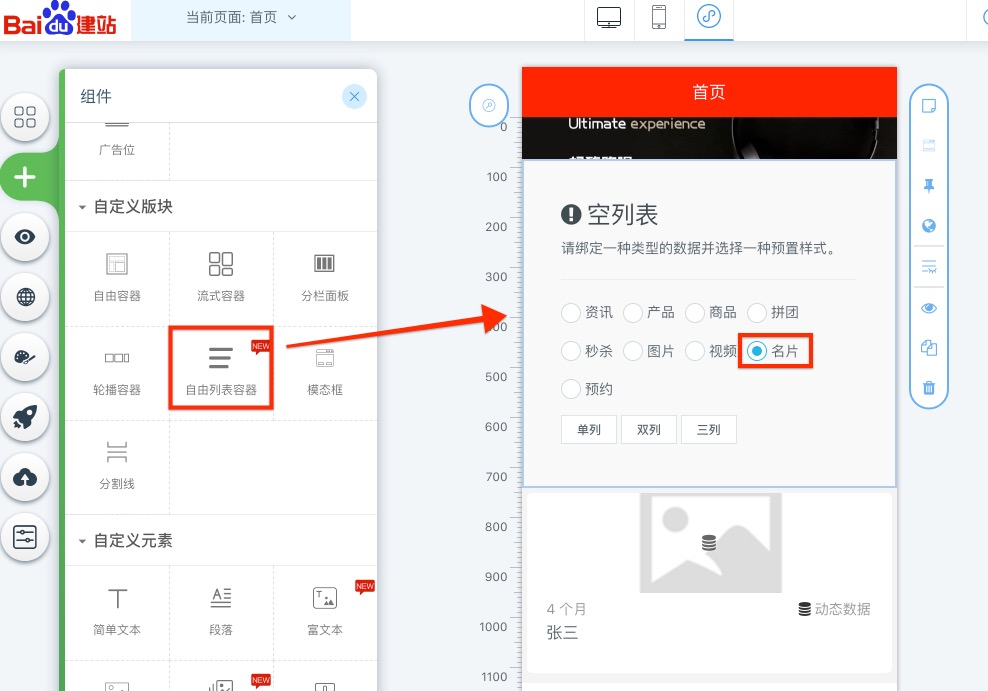Toggle the eye visibility in right toolbar
988x691 pixels.
click(x=929, y=308)
